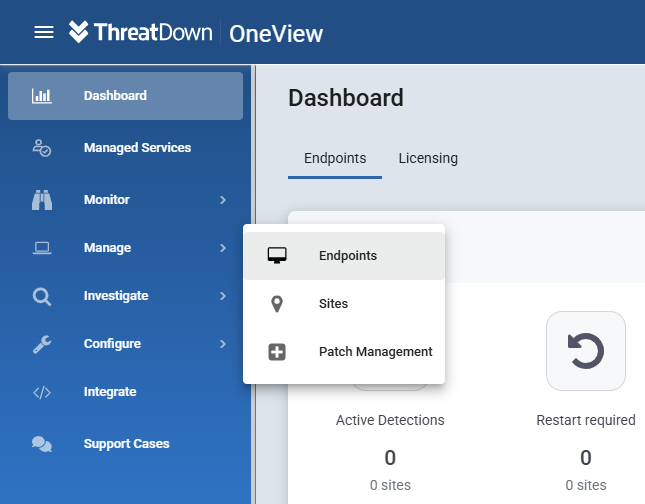Click the Manage sidebar label
The image size is (645, 504).
click(x=107, y=248)
